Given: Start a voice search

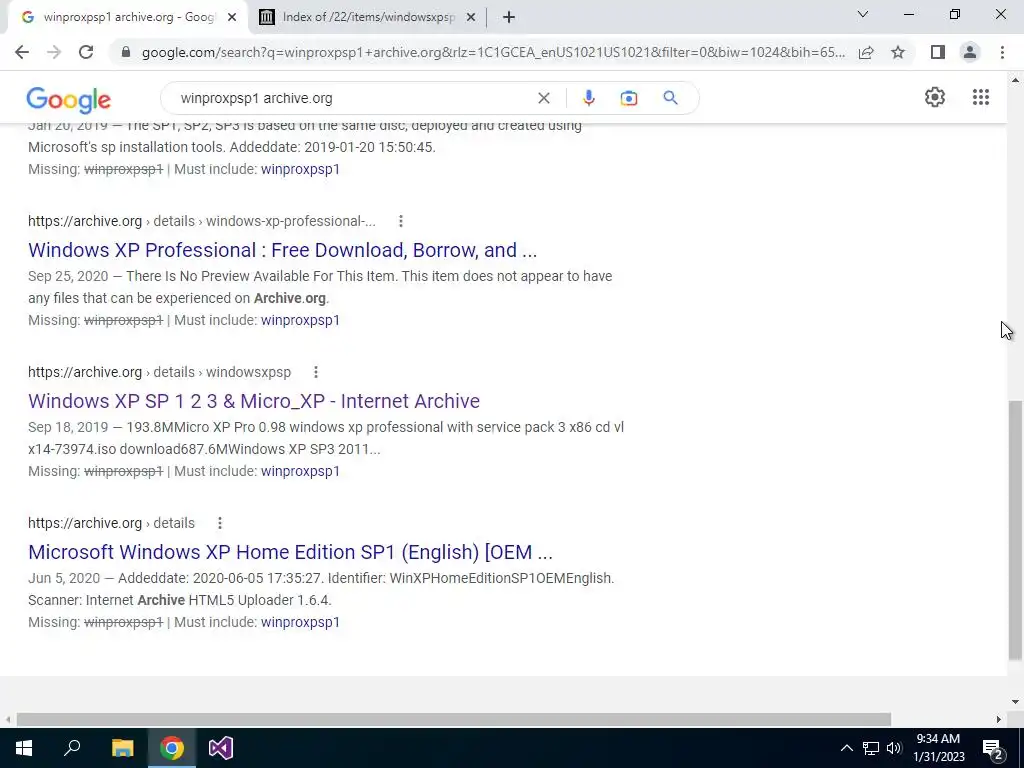Looking at the screenshot, I should click(x=588, y=98).
